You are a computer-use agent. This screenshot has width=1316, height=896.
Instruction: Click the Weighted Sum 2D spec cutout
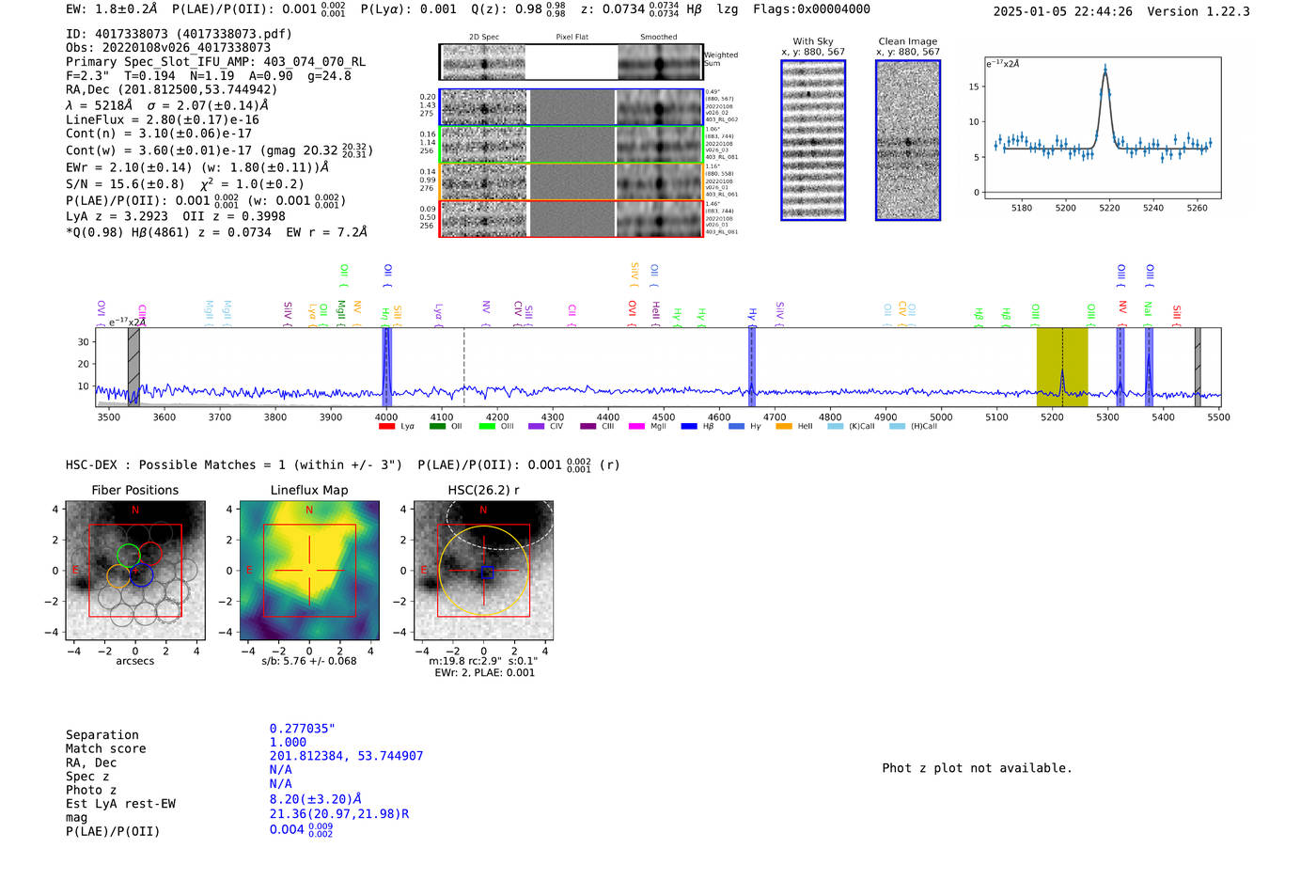click(483, 63)
